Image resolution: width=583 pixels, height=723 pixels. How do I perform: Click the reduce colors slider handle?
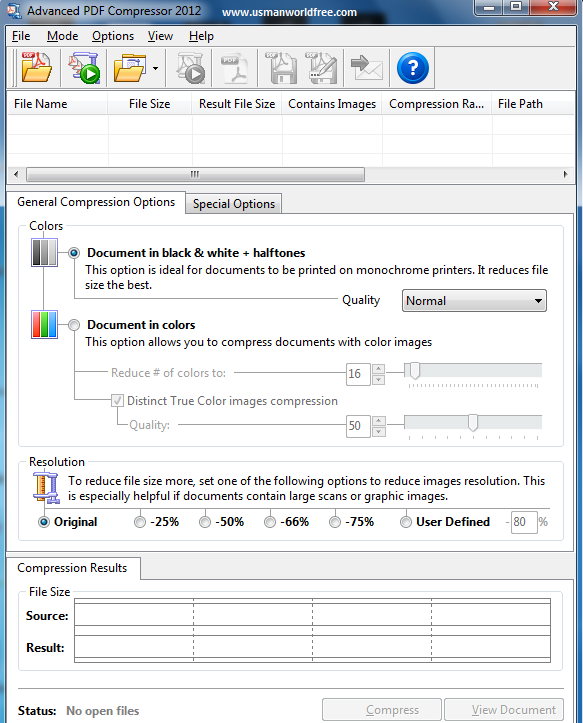(415, 370)
